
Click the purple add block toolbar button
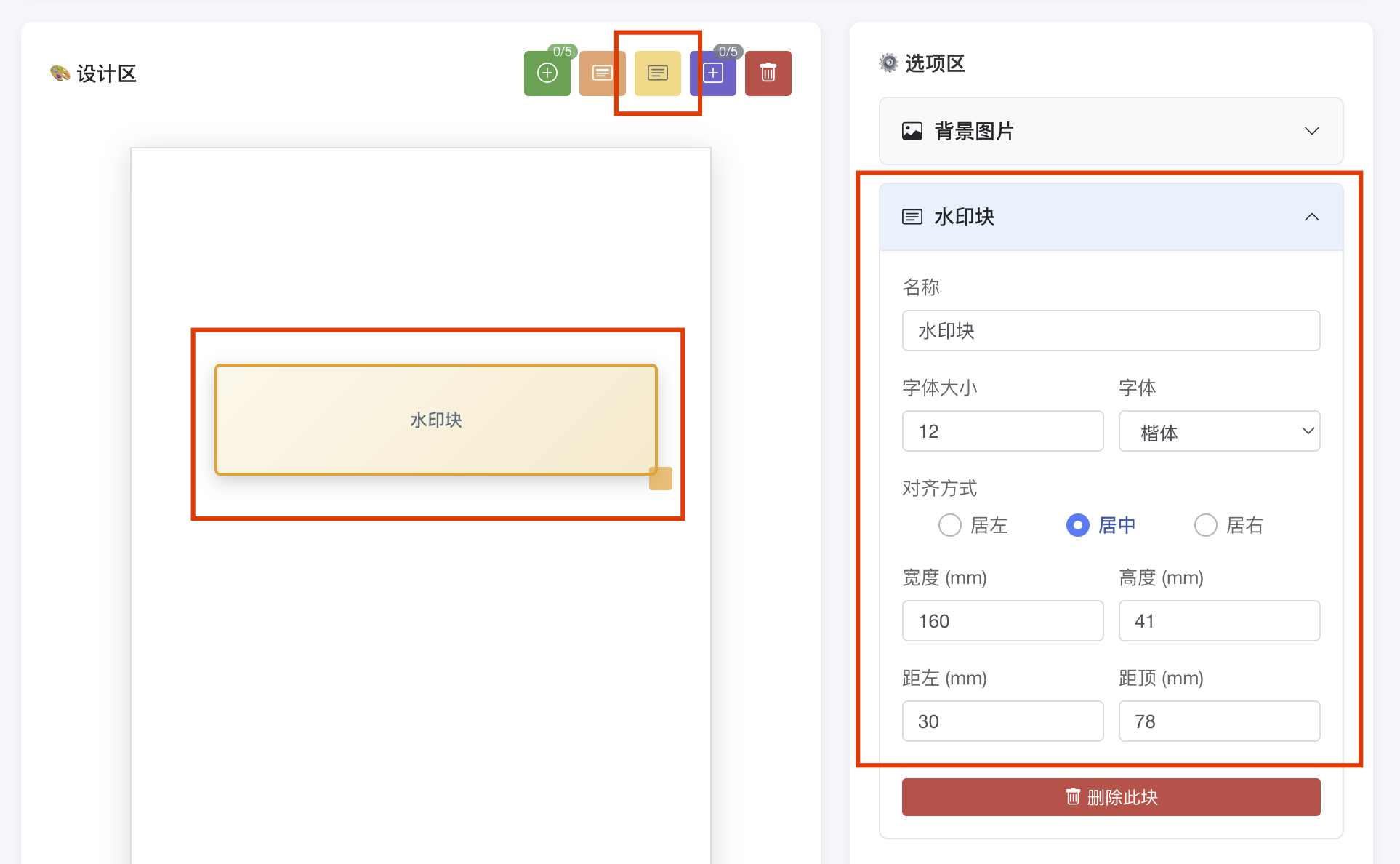pyautogui.click(x=712, y=73)
